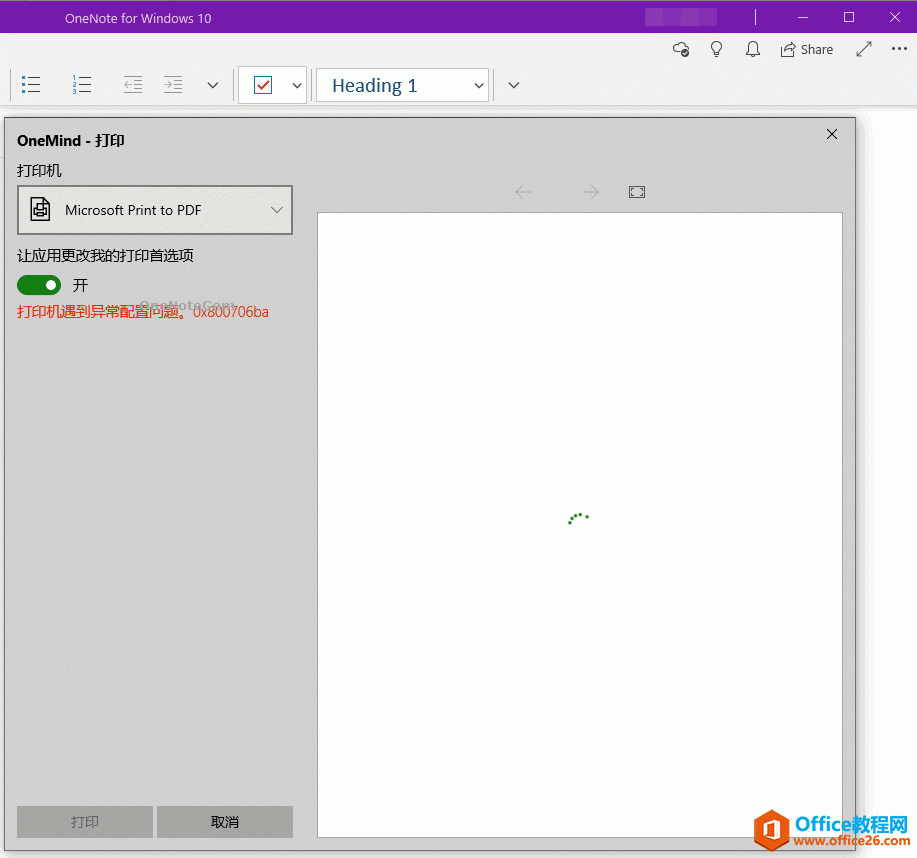Click the sync status cloud icon
Screen dimensions: 917x858
coord(681,49)
